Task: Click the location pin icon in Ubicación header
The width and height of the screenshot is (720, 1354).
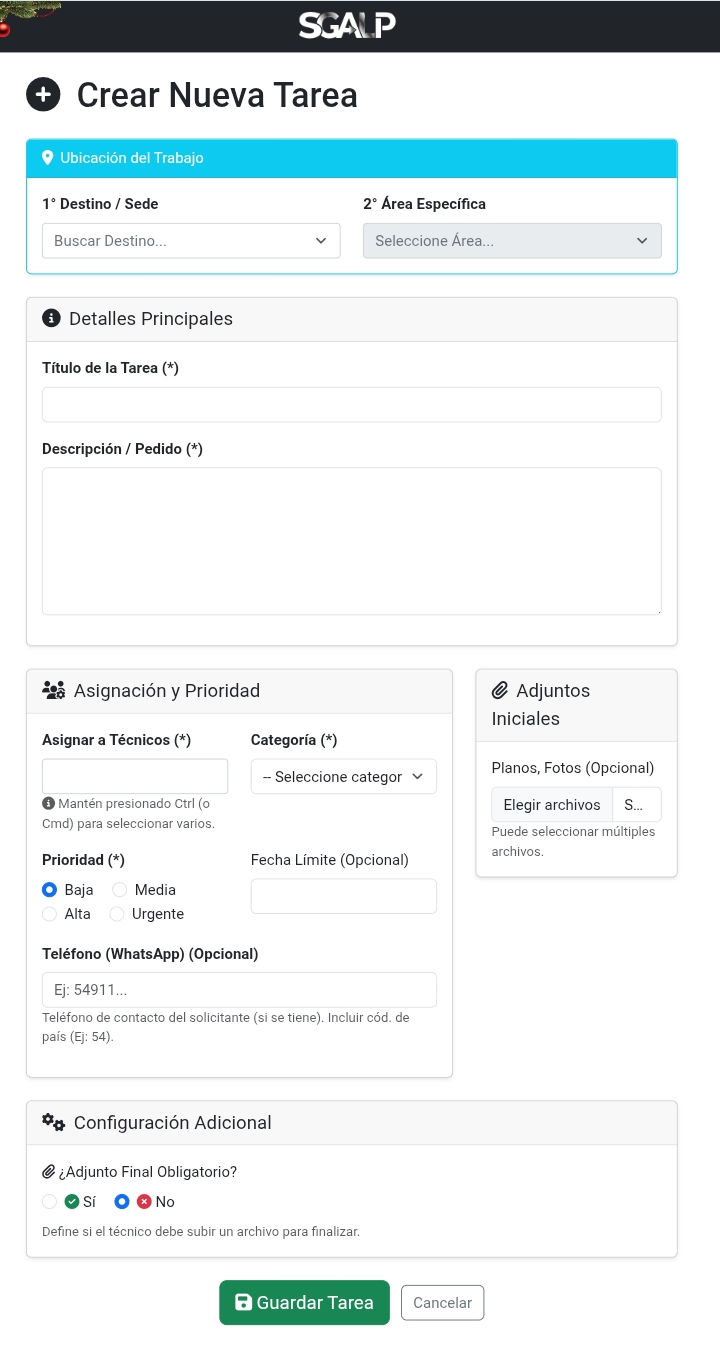Action: point(47,158)
